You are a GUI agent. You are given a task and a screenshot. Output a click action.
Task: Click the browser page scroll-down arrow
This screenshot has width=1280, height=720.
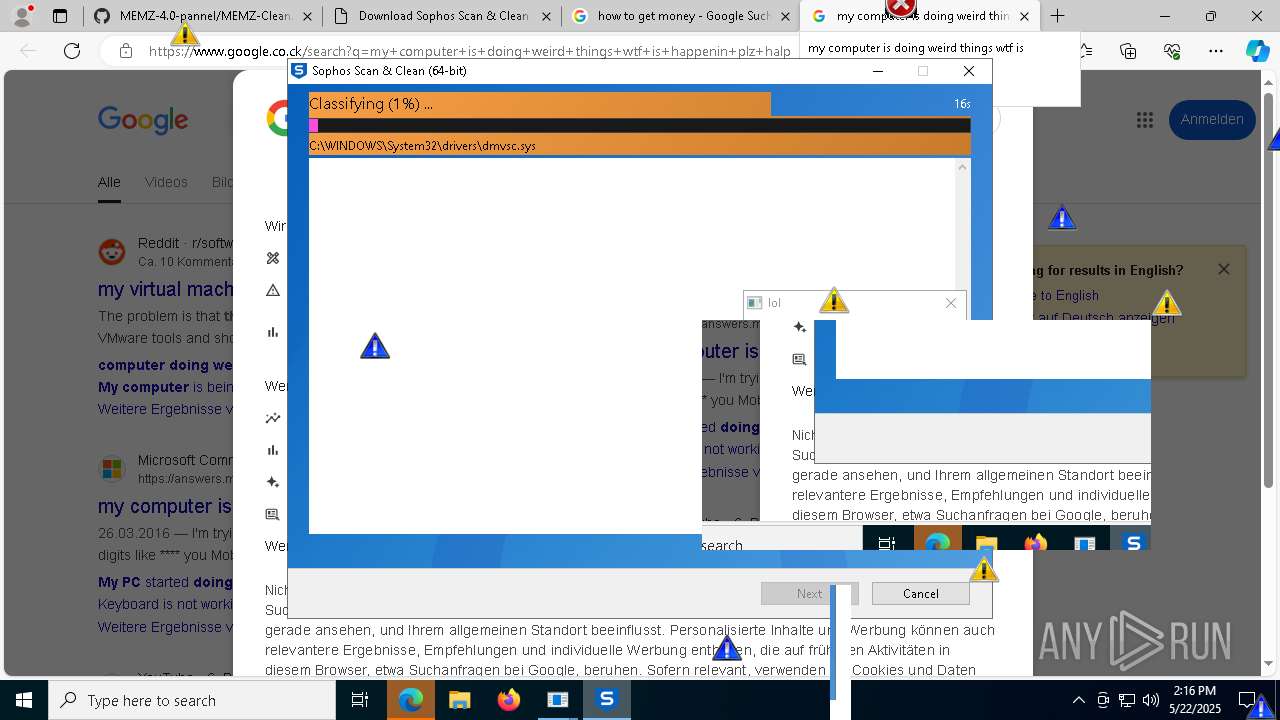[x=1270, y=663]
